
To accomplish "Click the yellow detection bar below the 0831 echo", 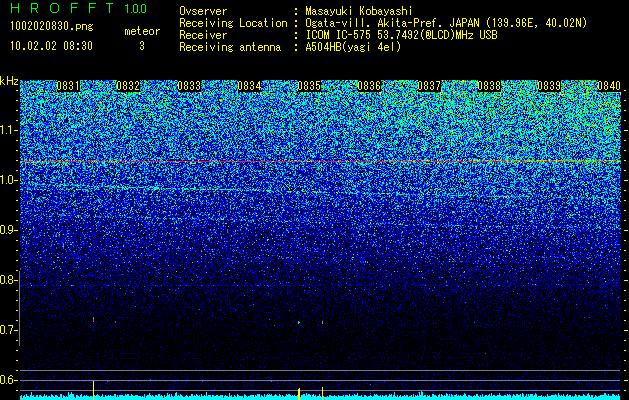I will point(93,390).
